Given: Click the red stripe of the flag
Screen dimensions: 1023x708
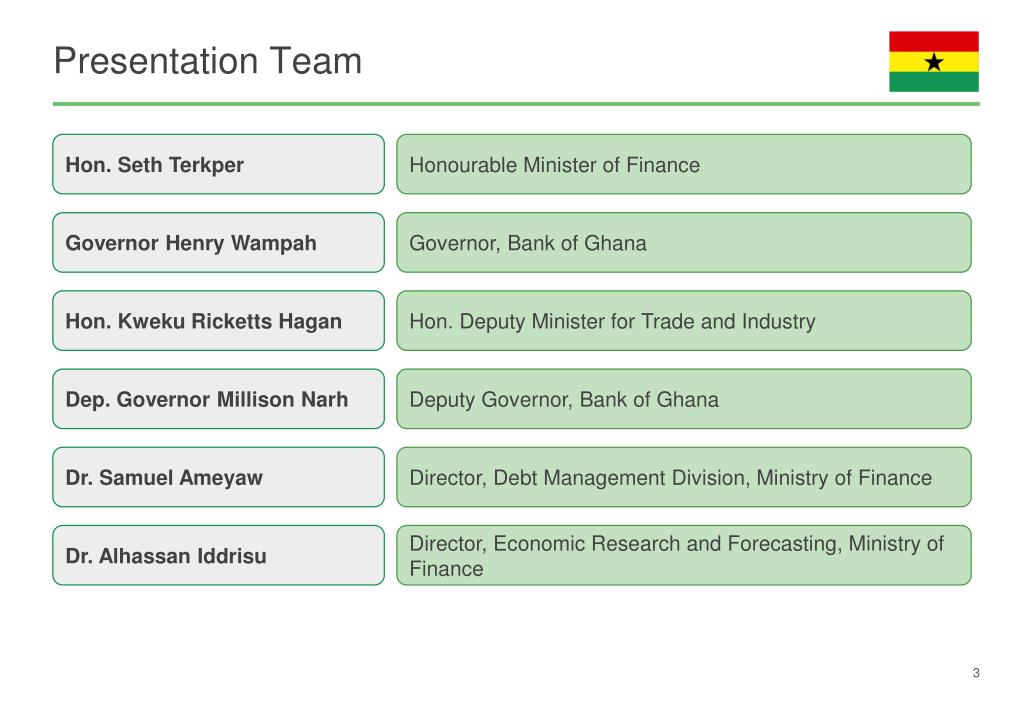Looking at the screenshot, I should pyautogui.click(x=934, y=41).
